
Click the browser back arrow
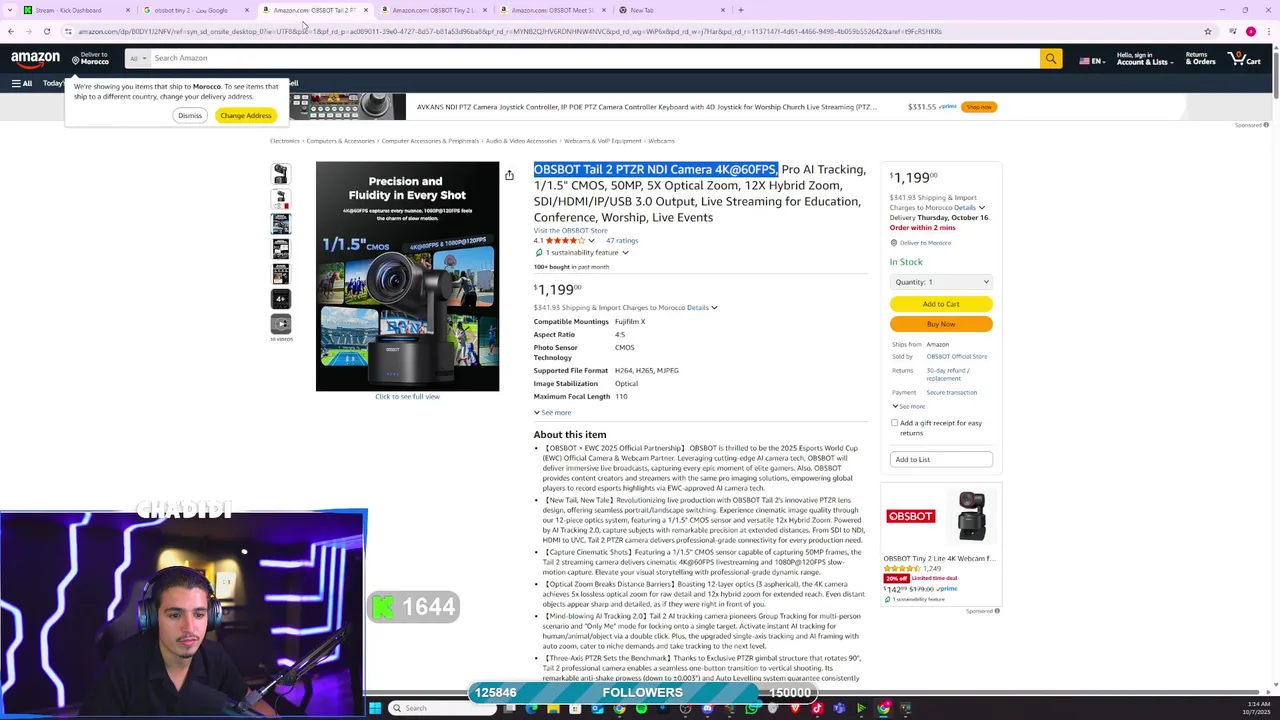click(x=11, y=31)
